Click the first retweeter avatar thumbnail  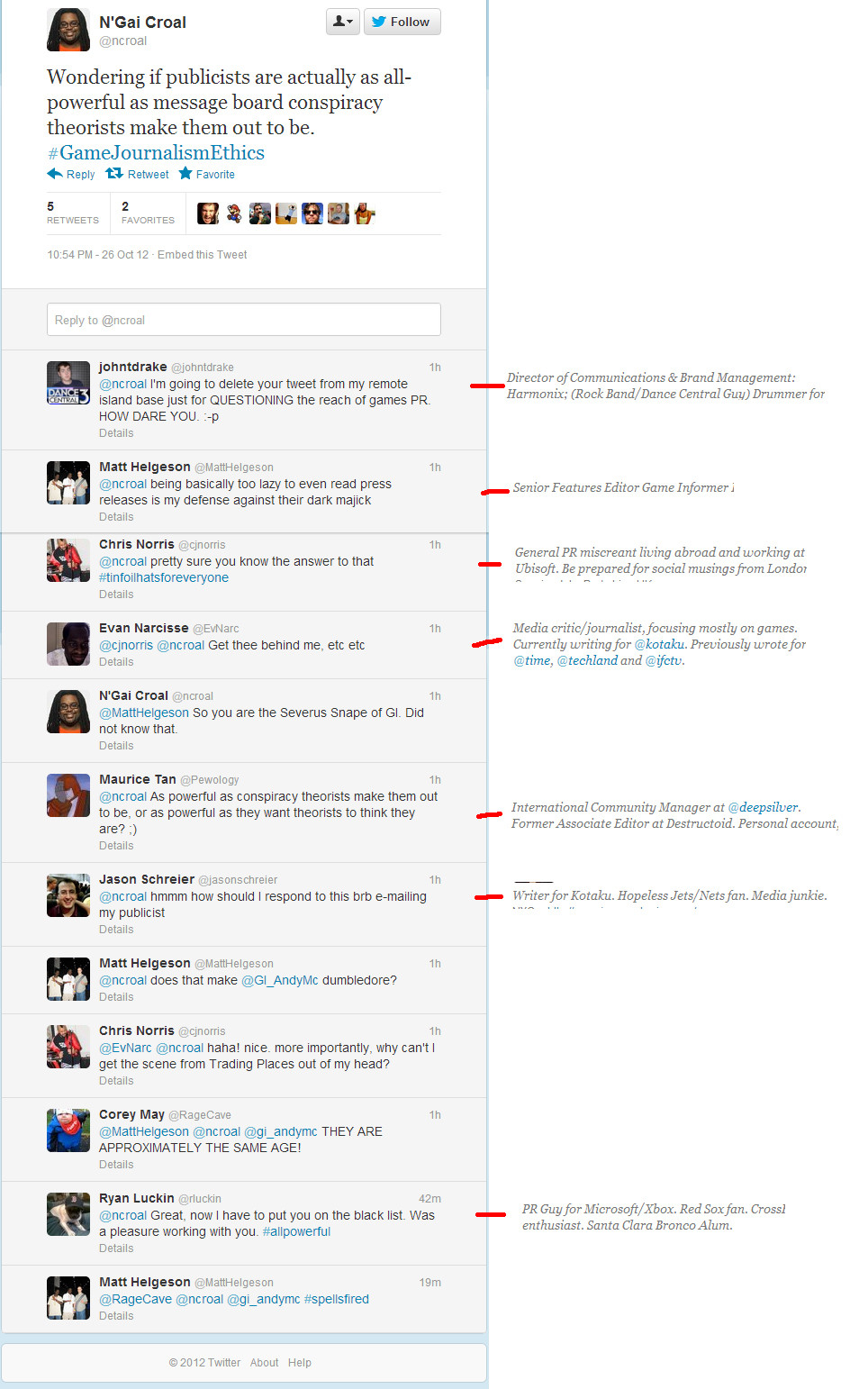click(x=208, y=213)
